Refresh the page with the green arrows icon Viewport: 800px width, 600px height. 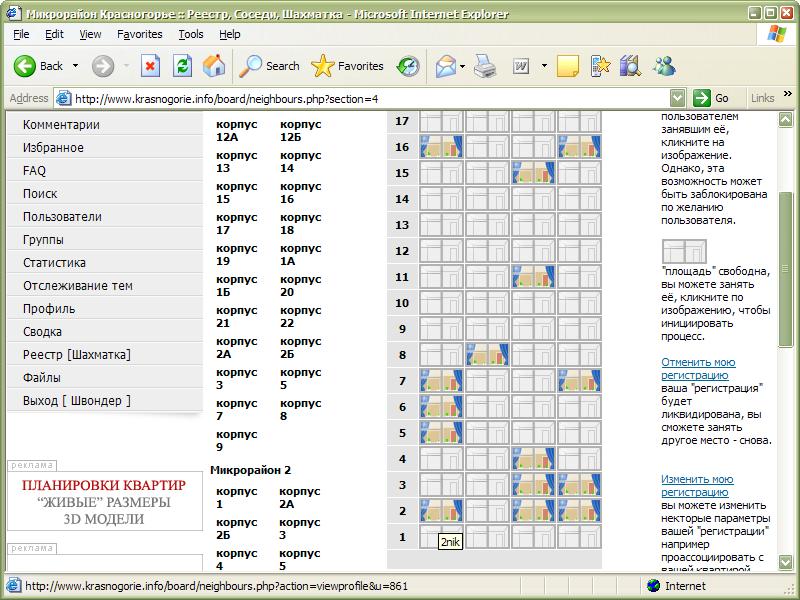click(x=182, y=66)
